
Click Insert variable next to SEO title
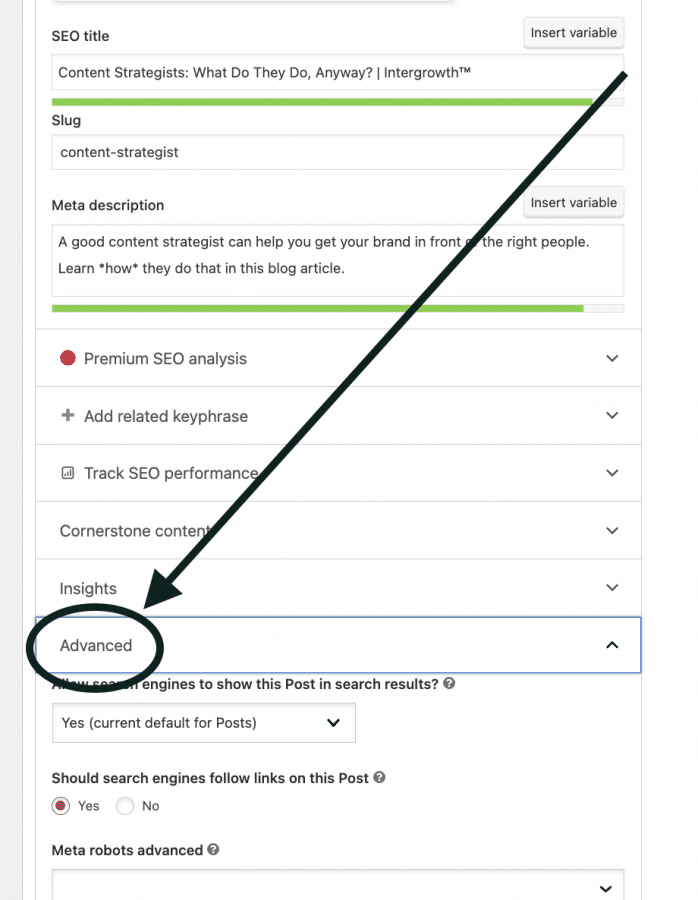[573, 32]
